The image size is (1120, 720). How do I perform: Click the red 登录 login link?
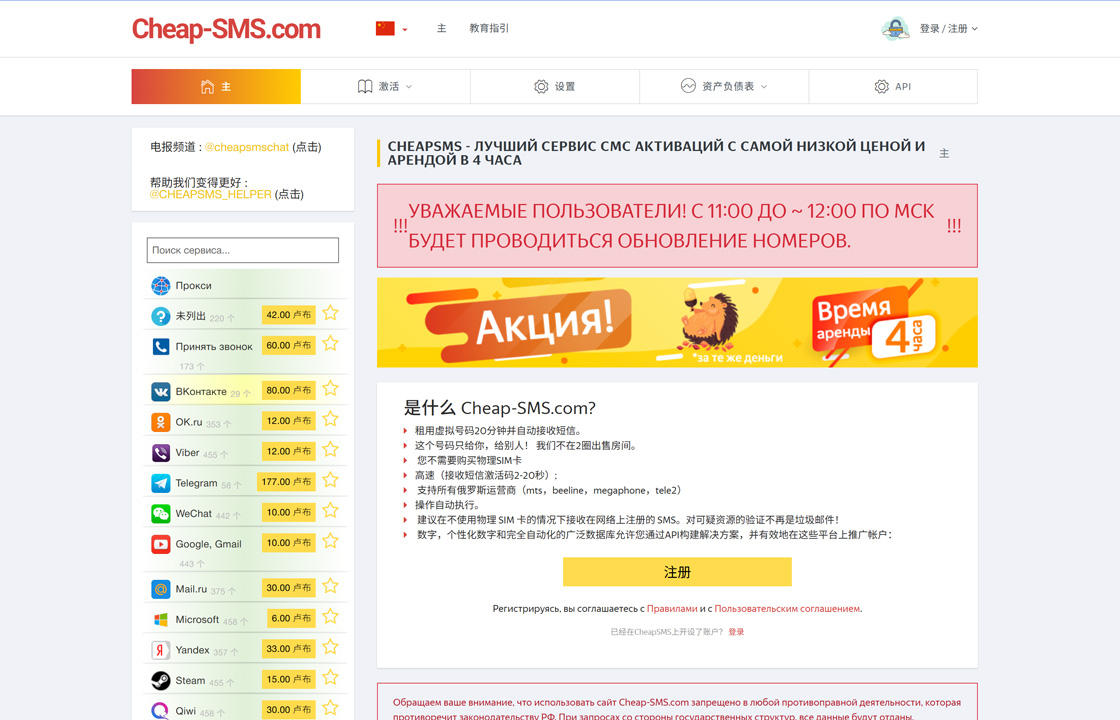click(736, 632)
